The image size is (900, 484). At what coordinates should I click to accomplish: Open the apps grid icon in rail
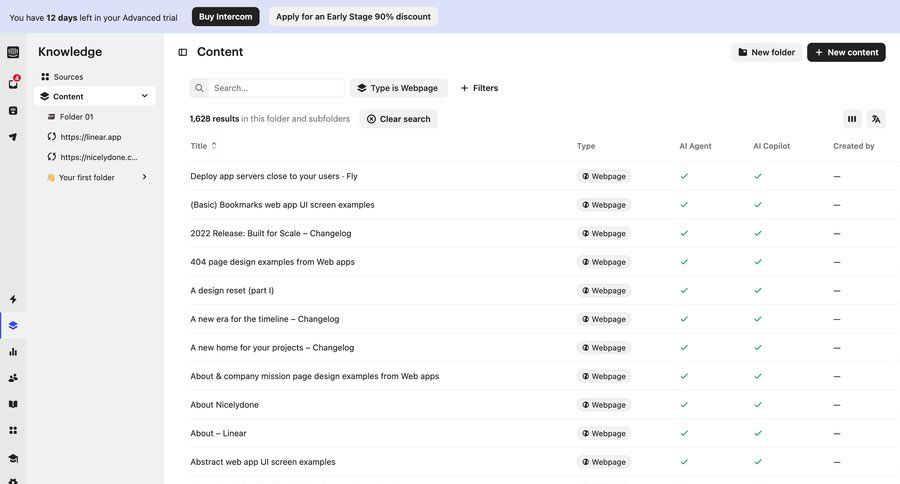13,430
